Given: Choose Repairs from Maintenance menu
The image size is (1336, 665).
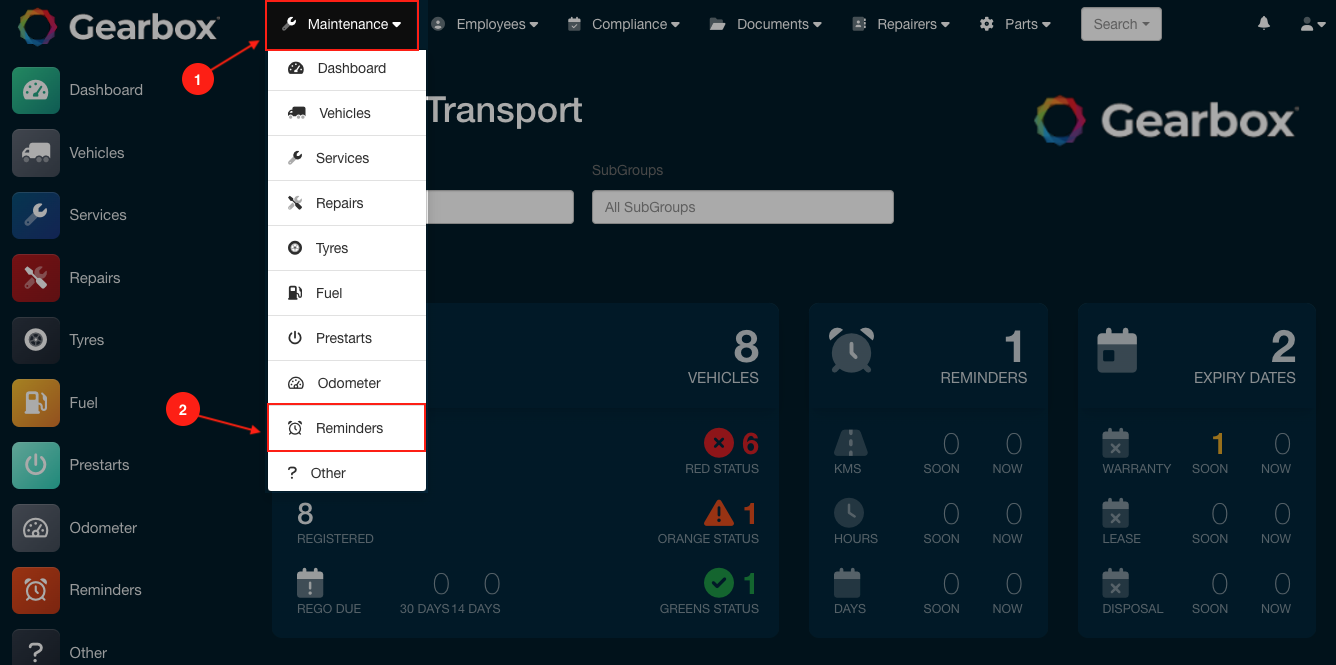Looking at the screenshot, I should pyautogui.click(x=347, y=203).
